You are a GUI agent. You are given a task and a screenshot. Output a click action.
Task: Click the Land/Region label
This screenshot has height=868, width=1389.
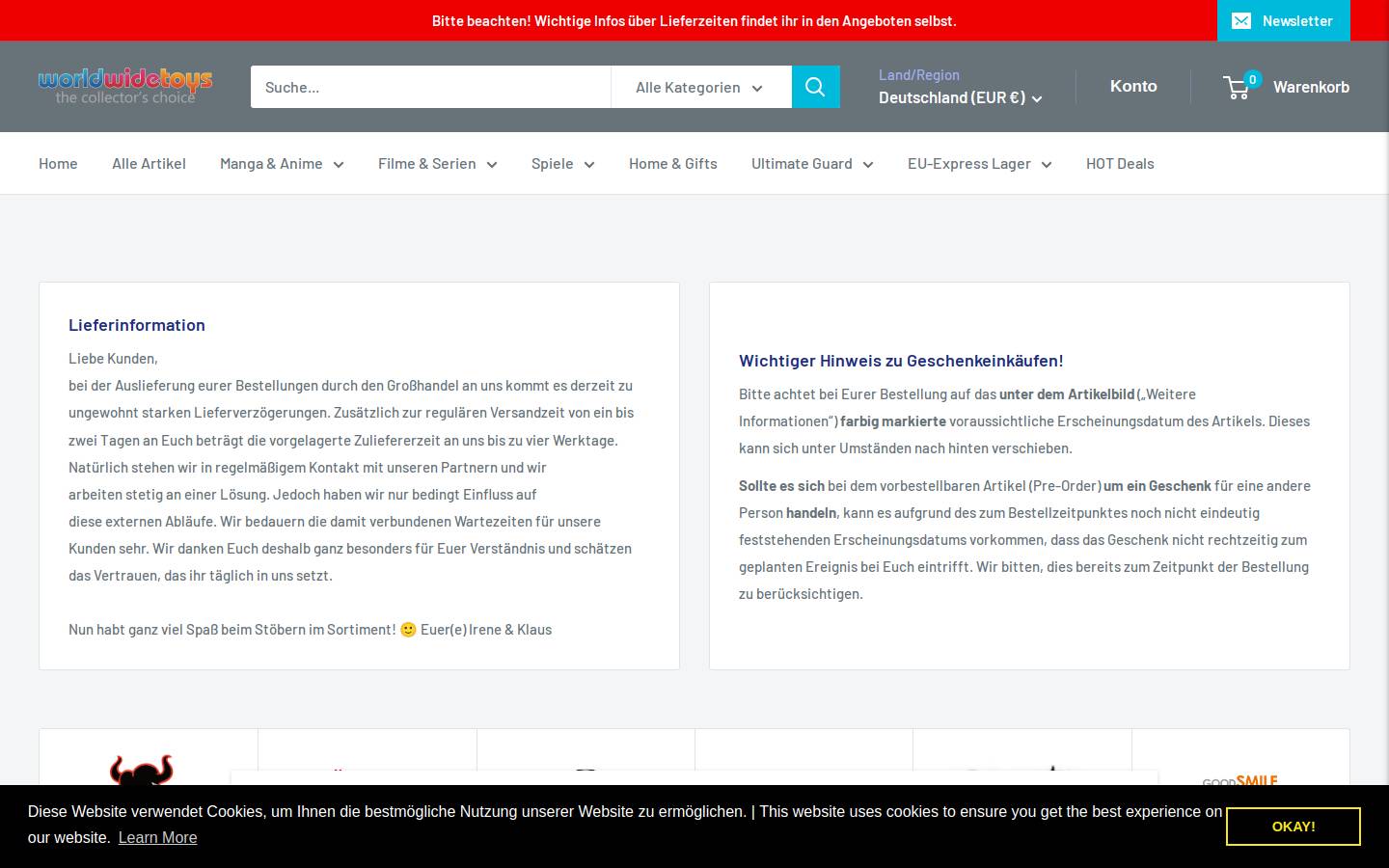click(918, 74)
